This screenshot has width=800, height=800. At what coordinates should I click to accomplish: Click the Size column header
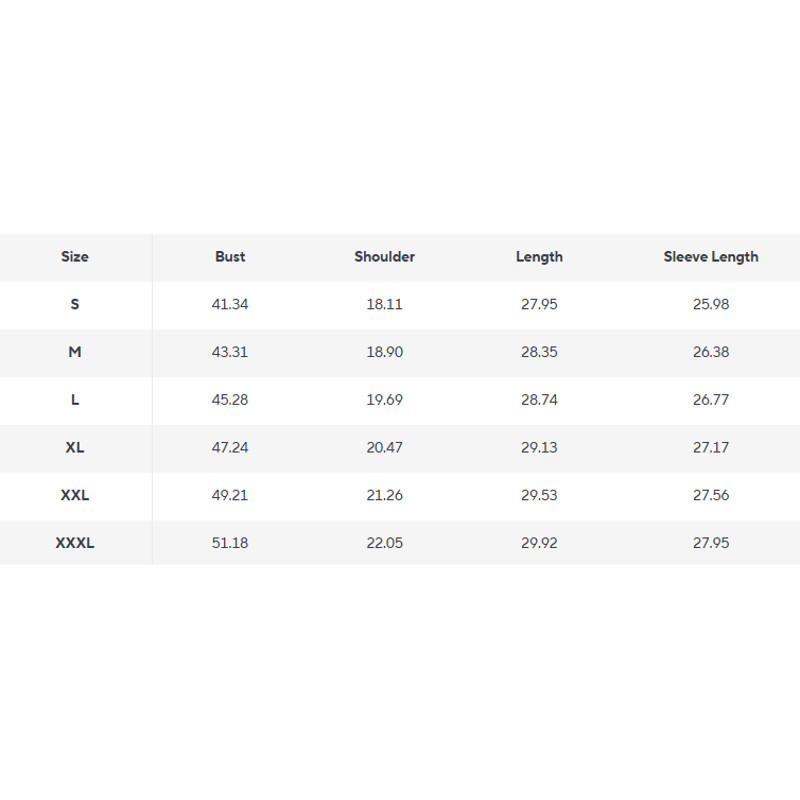coord(75,257)
